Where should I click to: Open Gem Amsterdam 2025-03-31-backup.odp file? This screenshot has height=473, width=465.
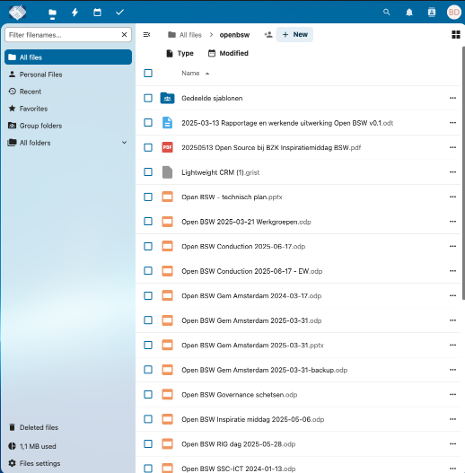click(x=264, y=370)
